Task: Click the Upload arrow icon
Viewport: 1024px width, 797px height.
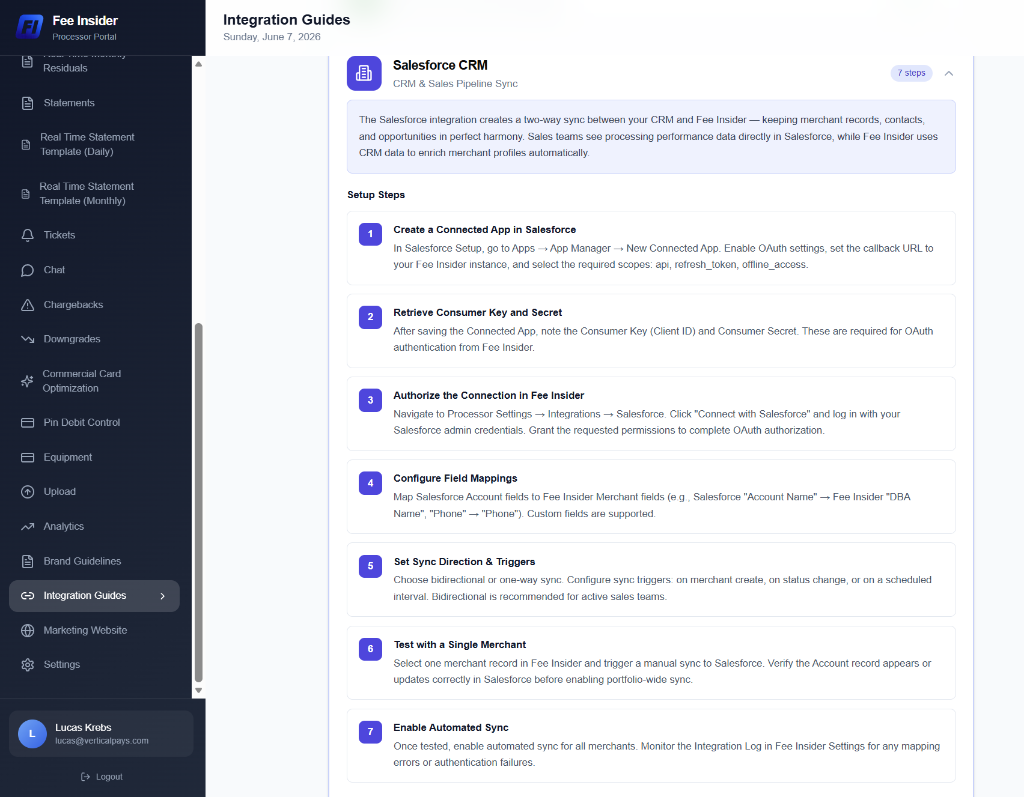Action: pyautogui.click(x=27, y=492)
